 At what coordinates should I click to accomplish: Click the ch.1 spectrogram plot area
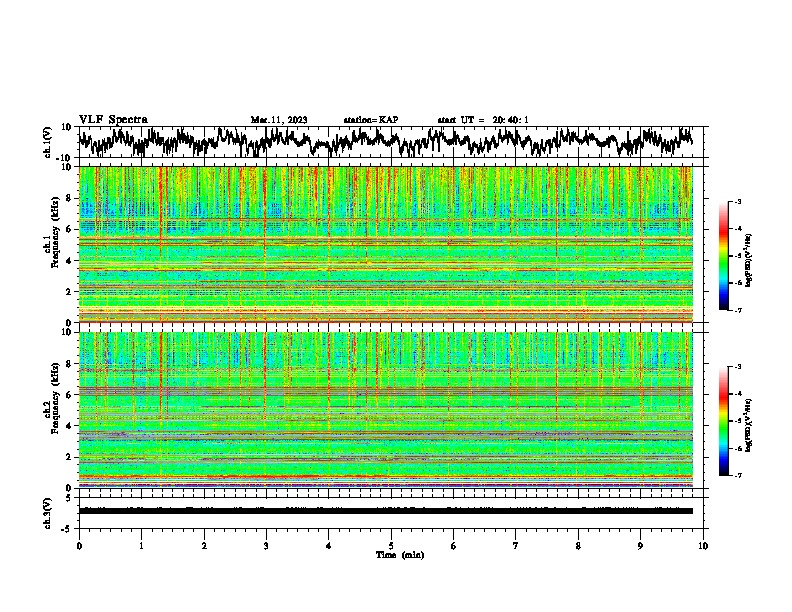coord(386,244)
